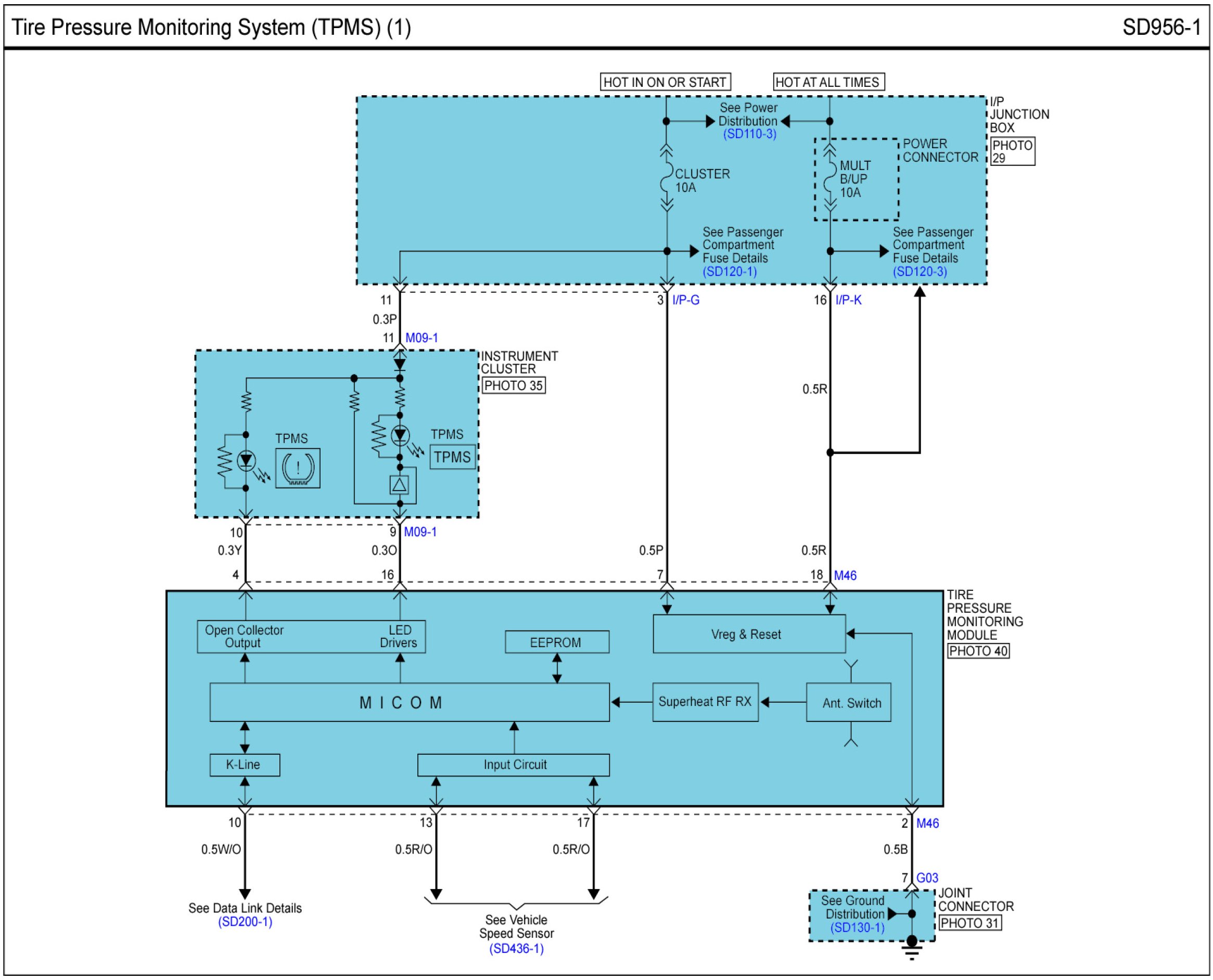The width and height of the screenshot is (1213, 980).
Task: Follow the SD200-1 data link reference
Action: (245, 922)
